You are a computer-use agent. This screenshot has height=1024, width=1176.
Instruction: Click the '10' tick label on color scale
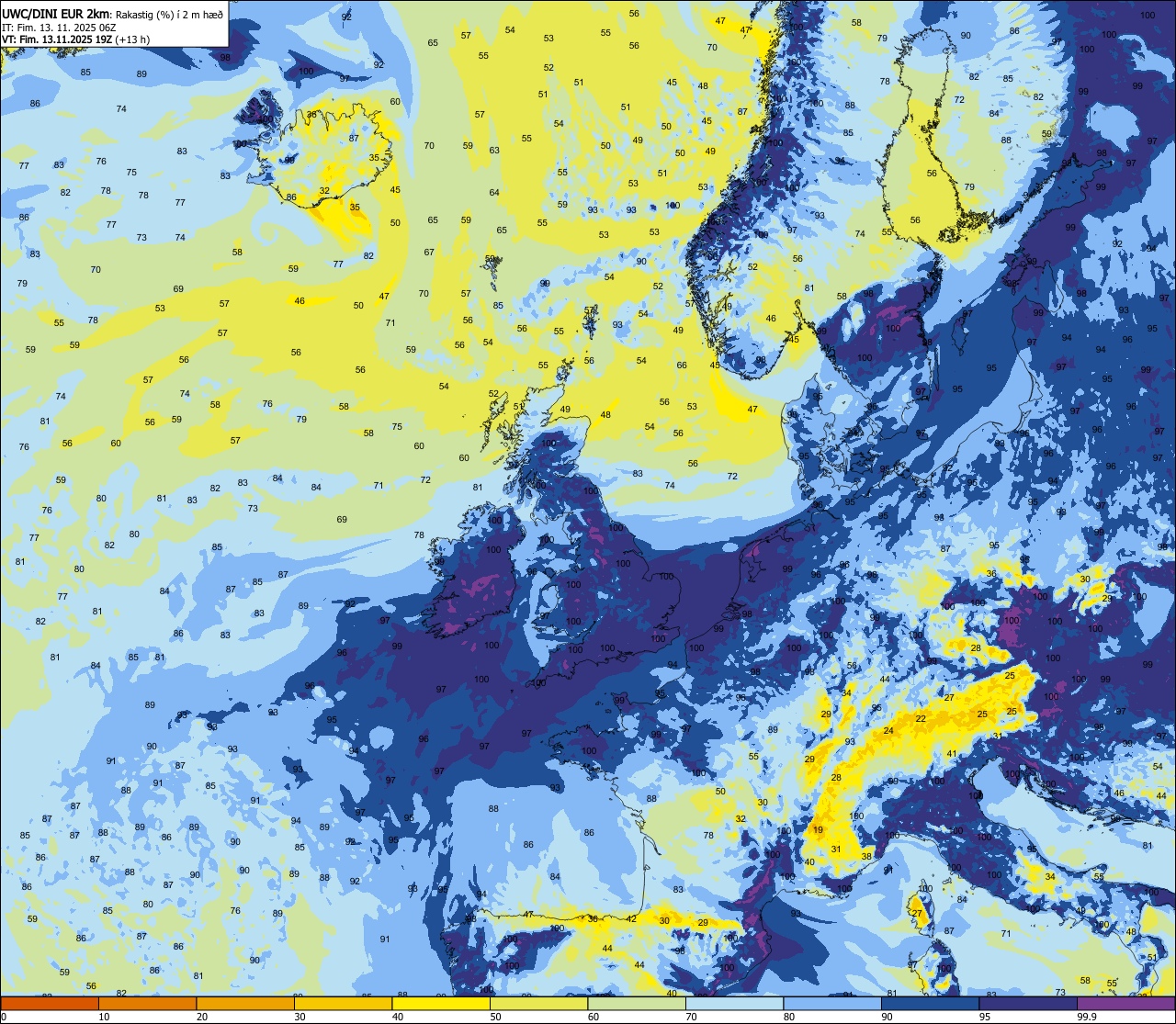(104, 1017)
